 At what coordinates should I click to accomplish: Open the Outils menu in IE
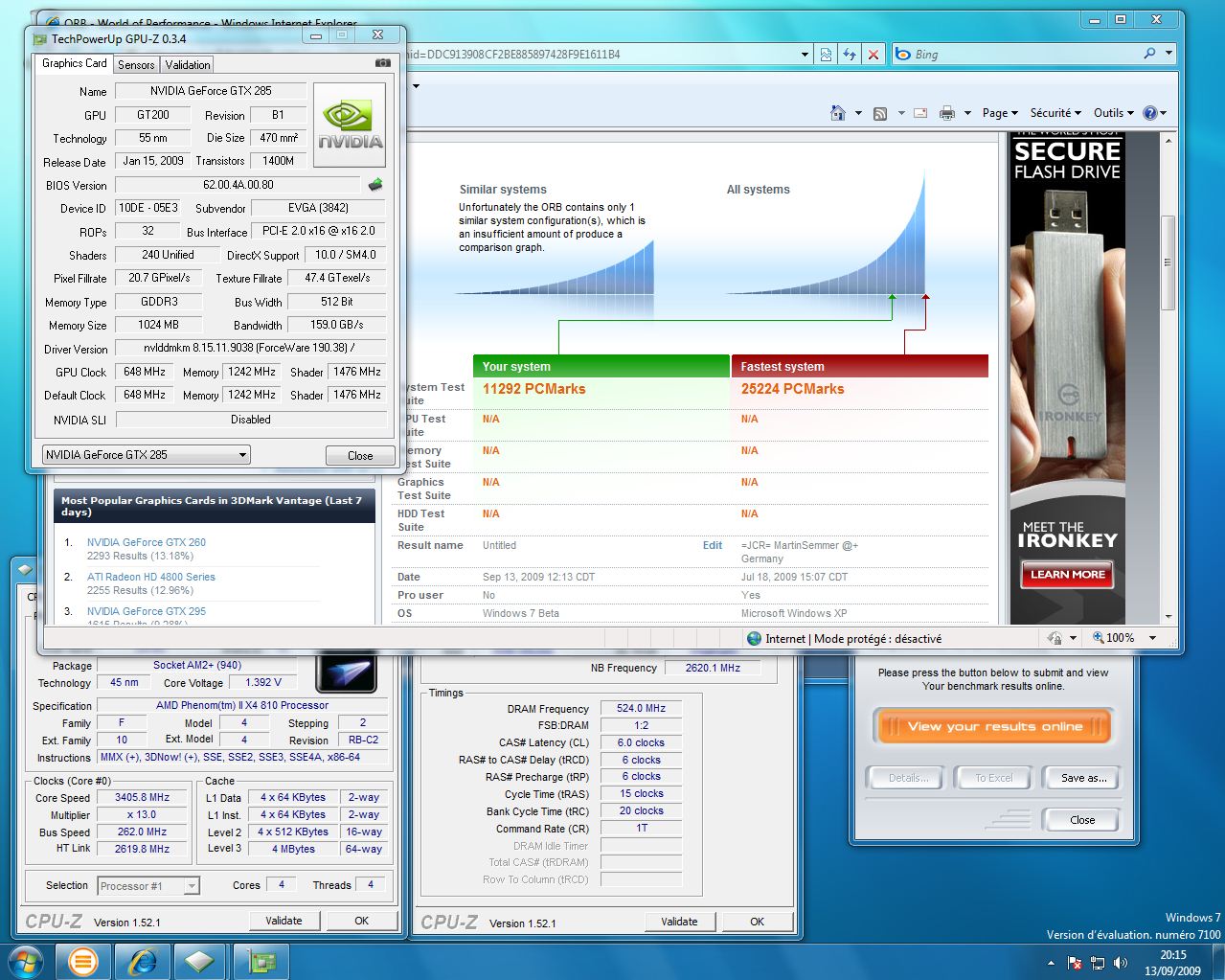pyautogui.click(x=1113, y=113)
